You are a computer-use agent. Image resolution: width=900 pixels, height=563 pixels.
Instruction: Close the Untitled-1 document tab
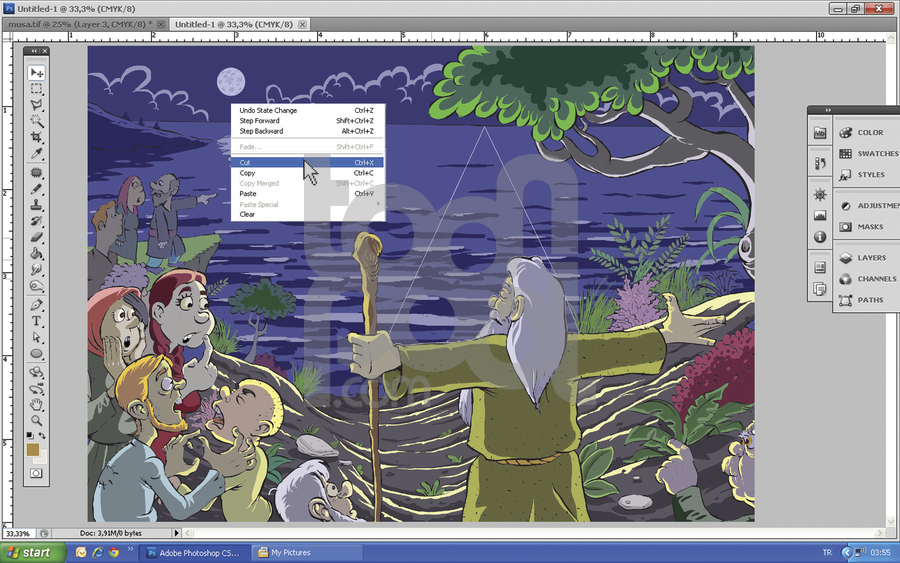tap(302, 24)
